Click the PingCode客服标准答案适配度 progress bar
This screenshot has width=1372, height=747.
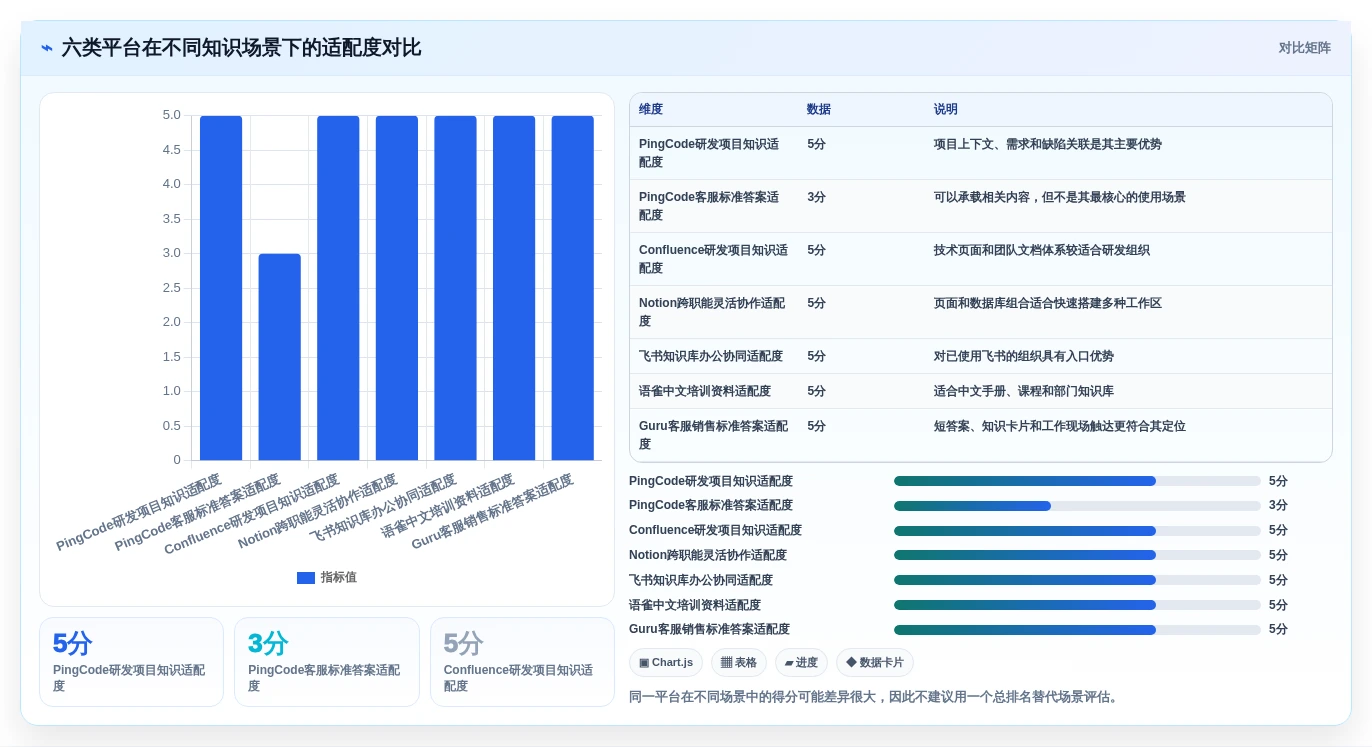point(1077,506)
